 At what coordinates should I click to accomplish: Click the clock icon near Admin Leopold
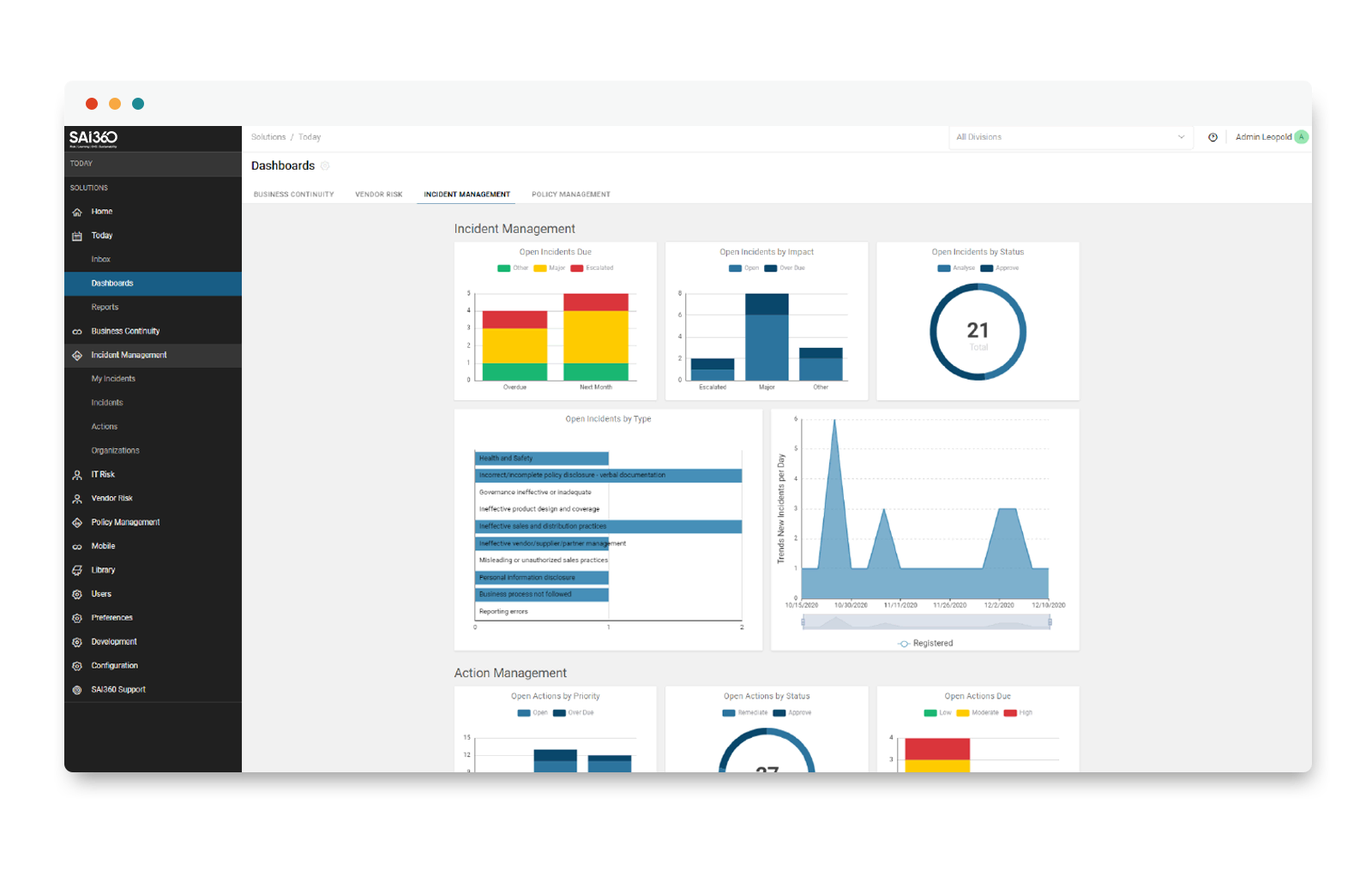point(1213,137)
